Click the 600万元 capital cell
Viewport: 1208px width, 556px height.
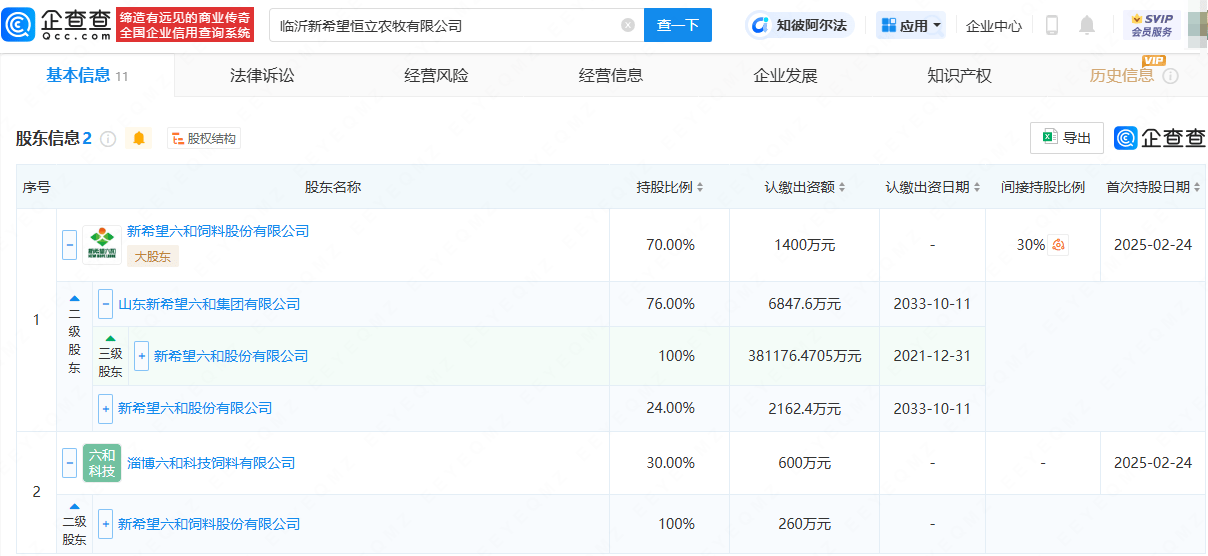point(805,463)
